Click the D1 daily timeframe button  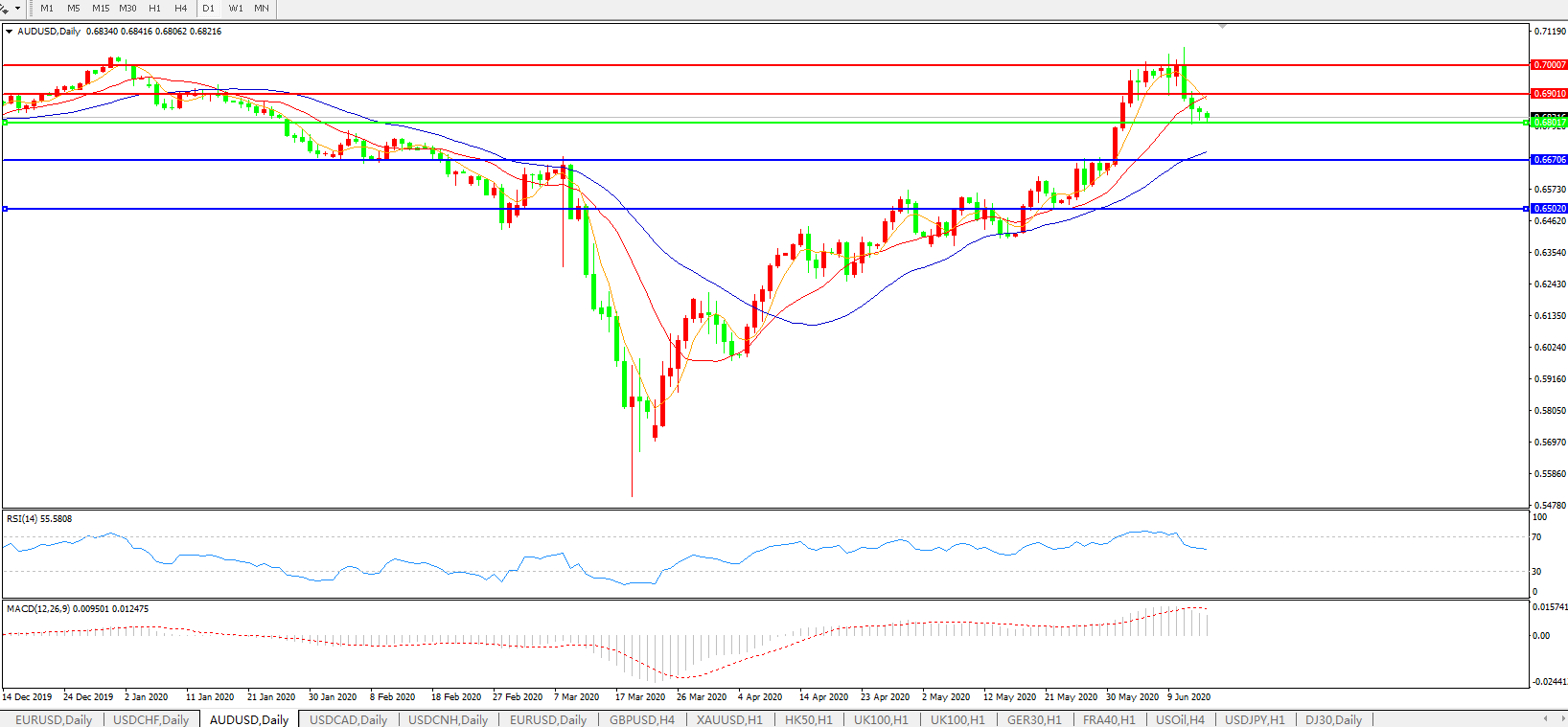(x=208, y=8)
